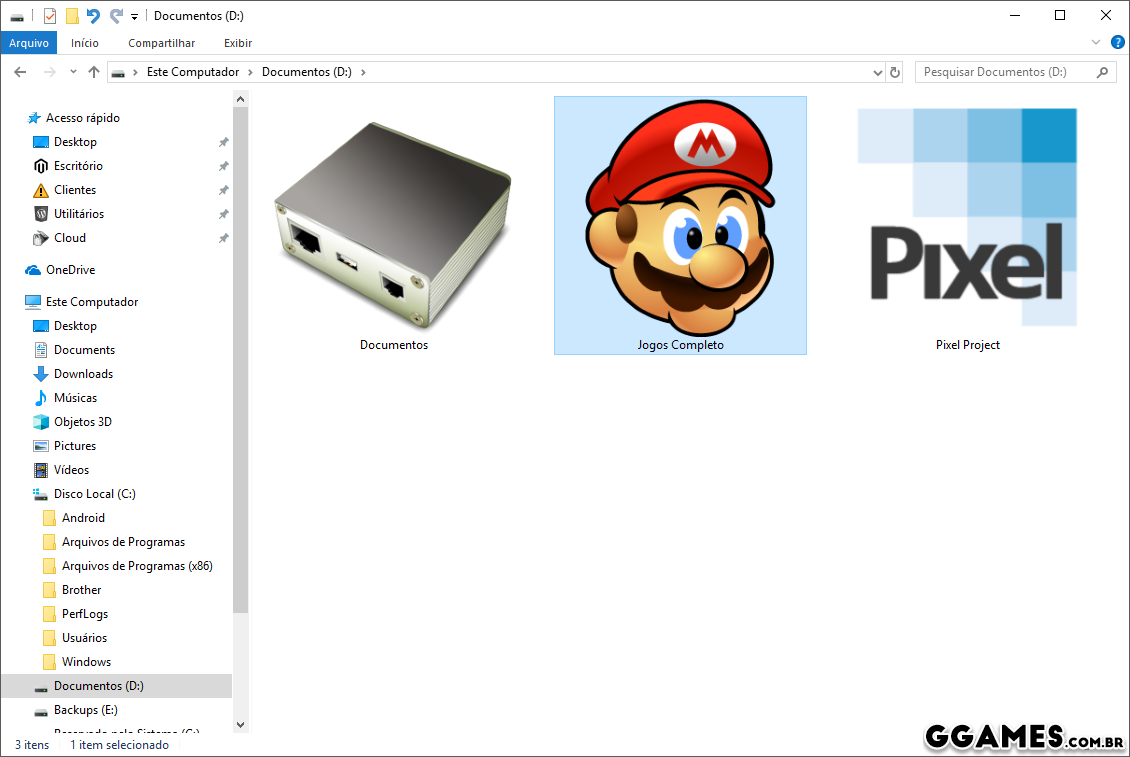
Task: Select Acesso rápido in the sidebar
Action: [83, 118]
